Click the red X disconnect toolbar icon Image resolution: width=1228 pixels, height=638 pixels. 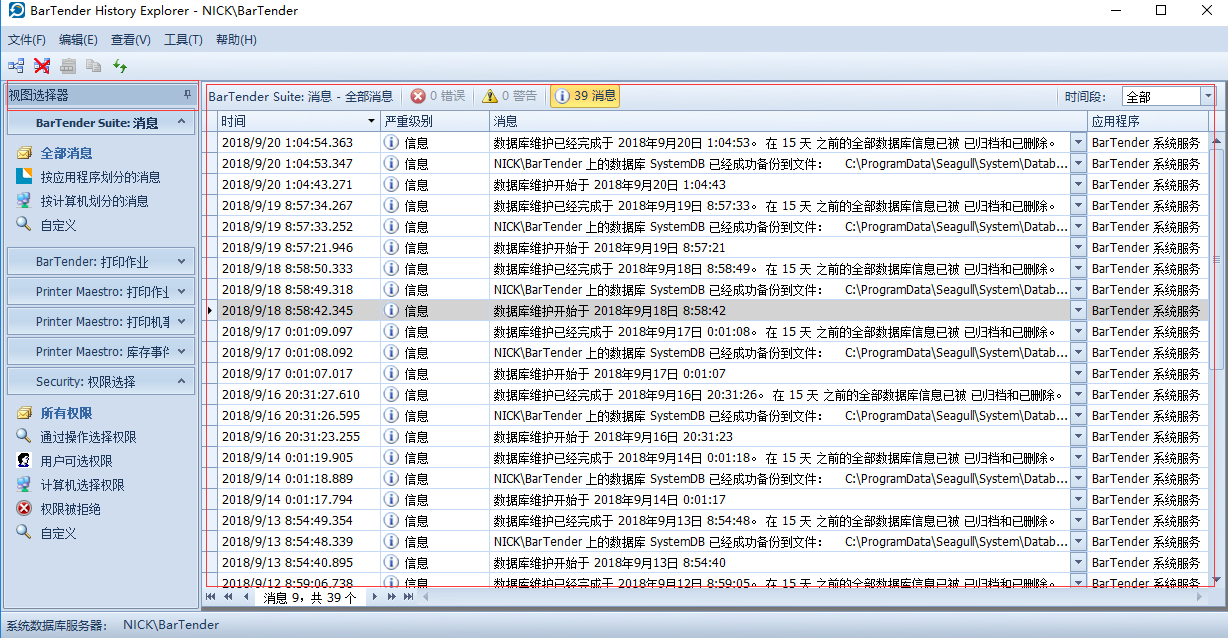pos(42,66)
